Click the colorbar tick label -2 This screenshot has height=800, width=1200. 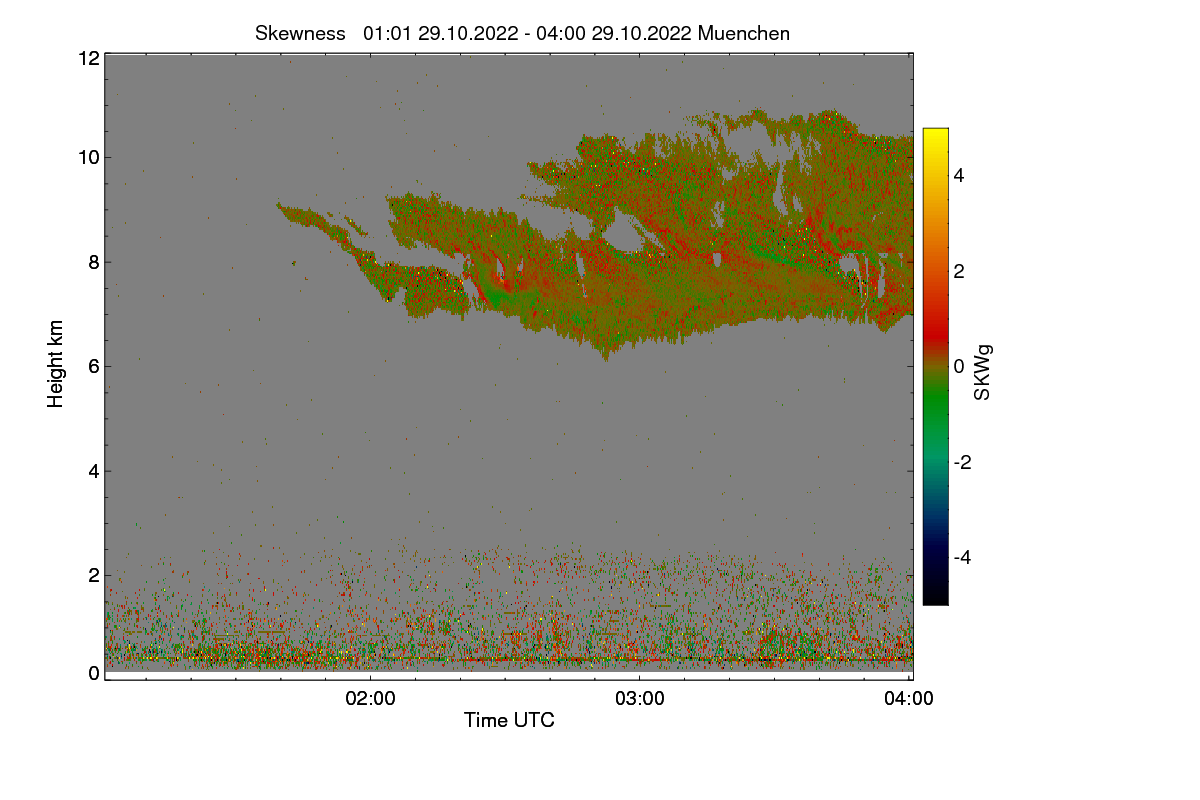[x=962, y=462]
